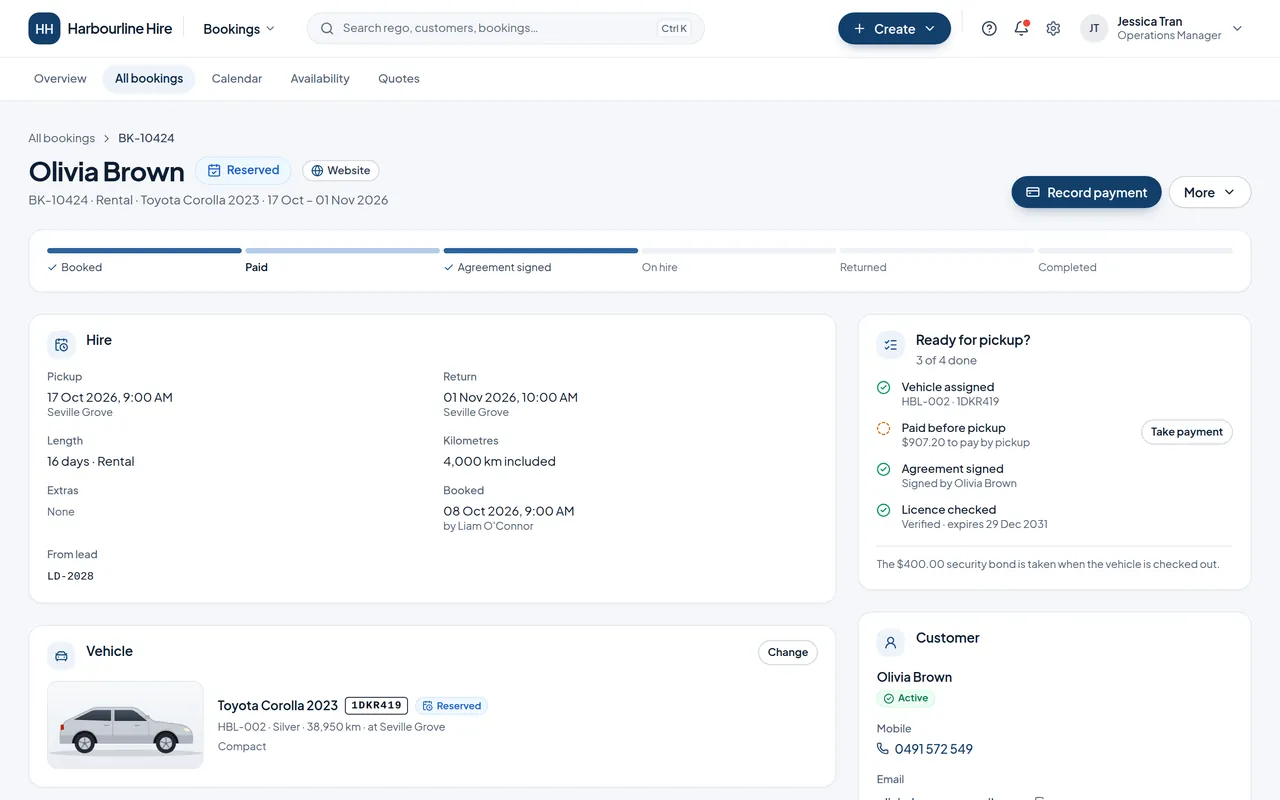The image size is (1280, 800).
Task: Expand the More actions dropdown
Action: (1209, 193)
